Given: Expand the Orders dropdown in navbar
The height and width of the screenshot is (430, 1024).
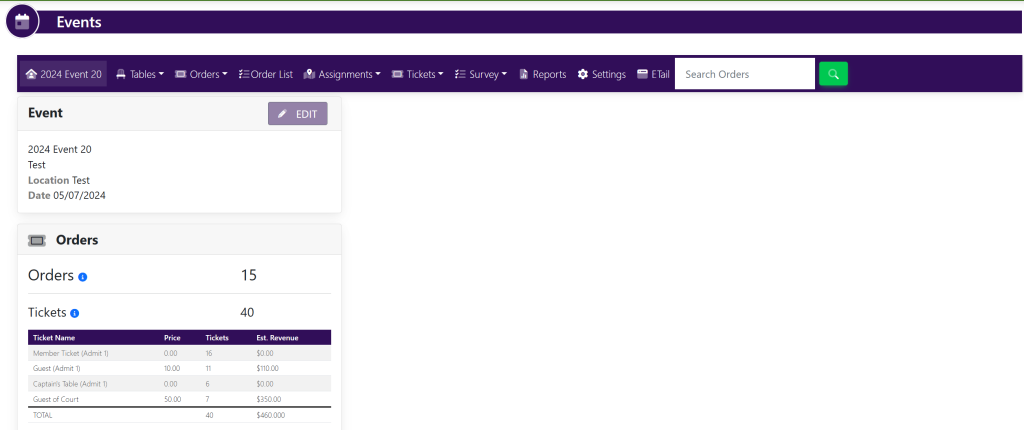Looking at the screenshot, I should coord(201,74).
